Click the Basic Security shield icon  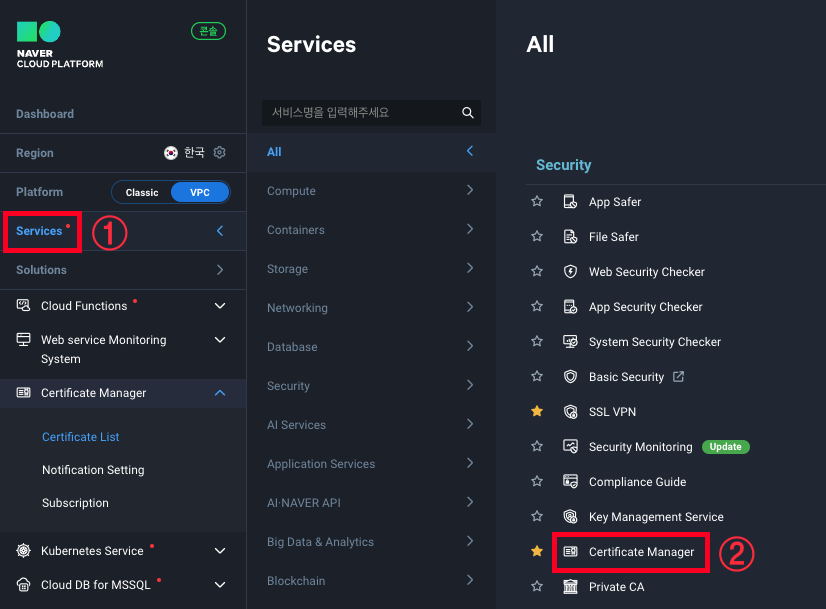coord(570,377)
